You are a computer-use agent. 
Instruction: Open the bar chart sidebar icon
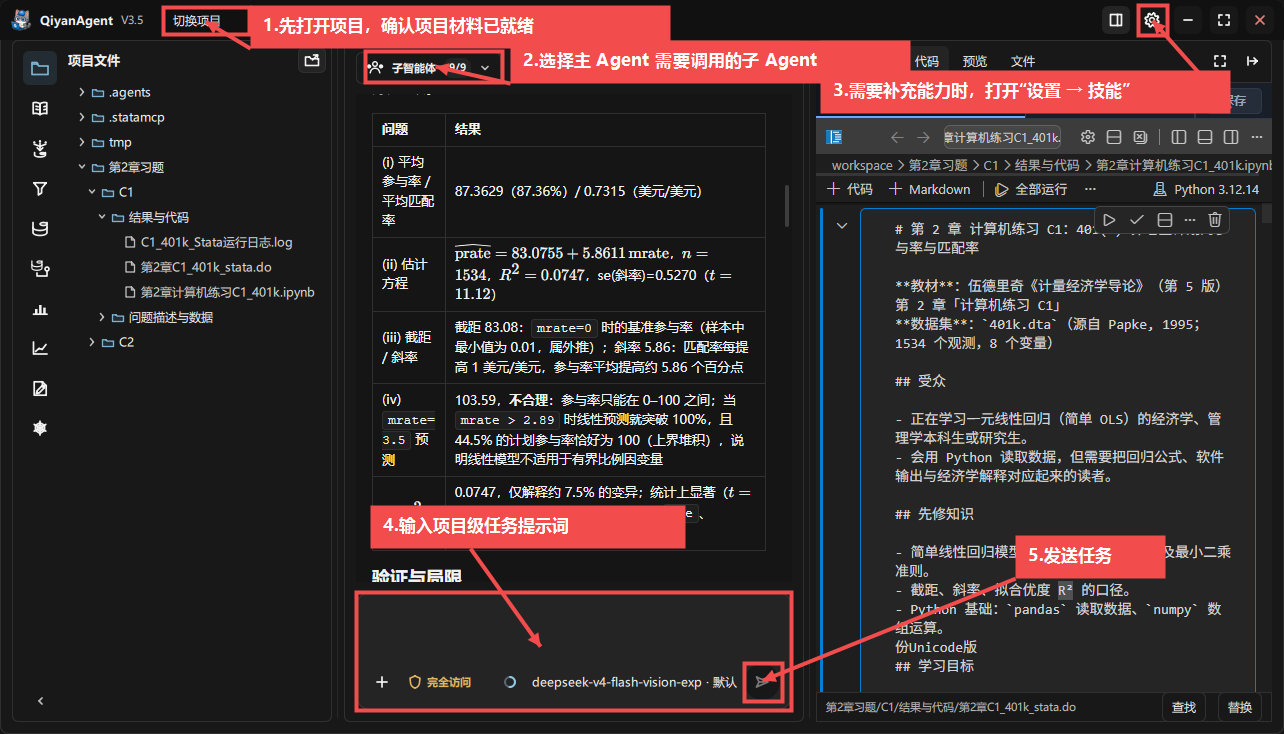click(40, 309)
